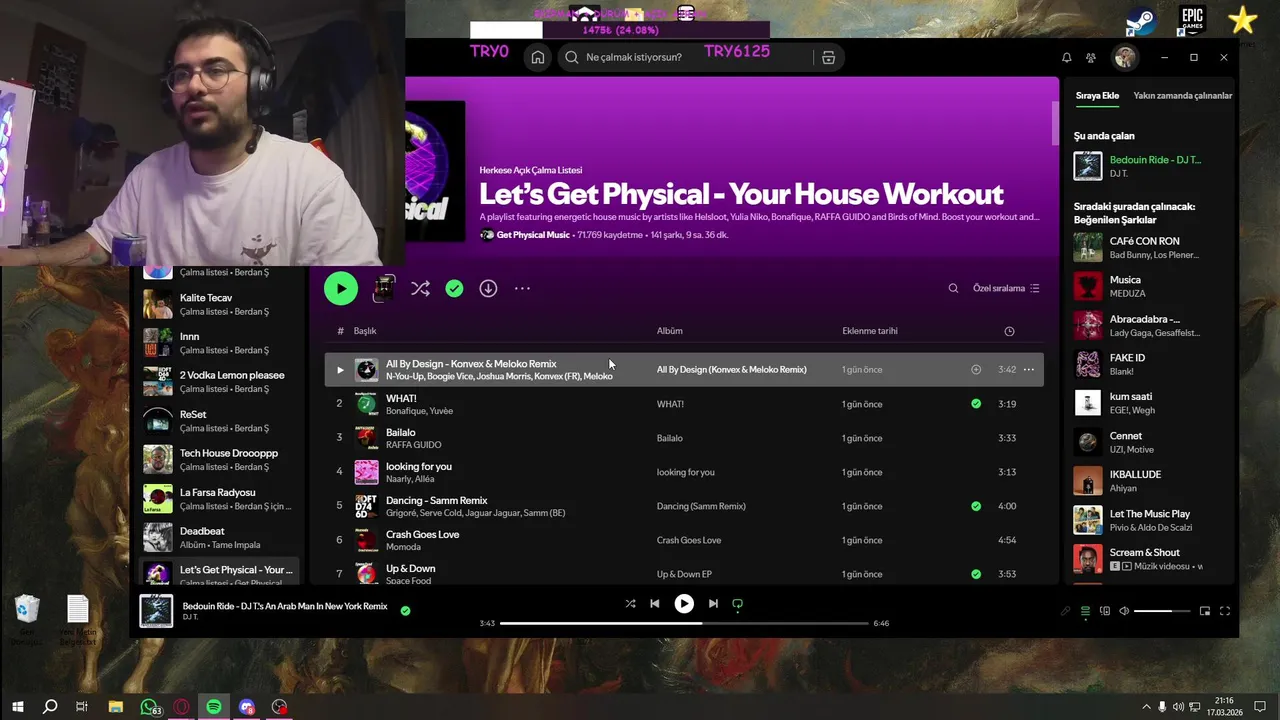1280x720 pixels.
Task: Sort by the Albüm column header
Action: click(670, 331)
